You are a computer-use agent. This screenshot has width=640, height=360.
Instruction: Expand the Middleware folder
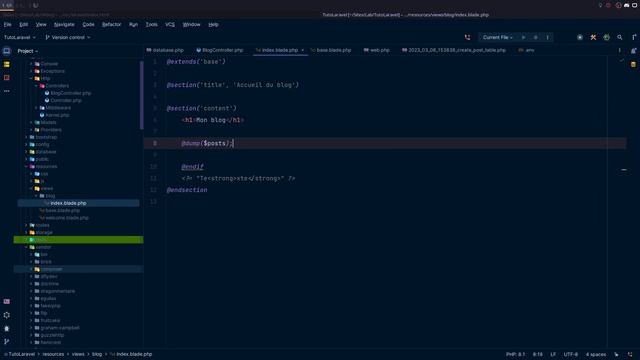point(36,108)
